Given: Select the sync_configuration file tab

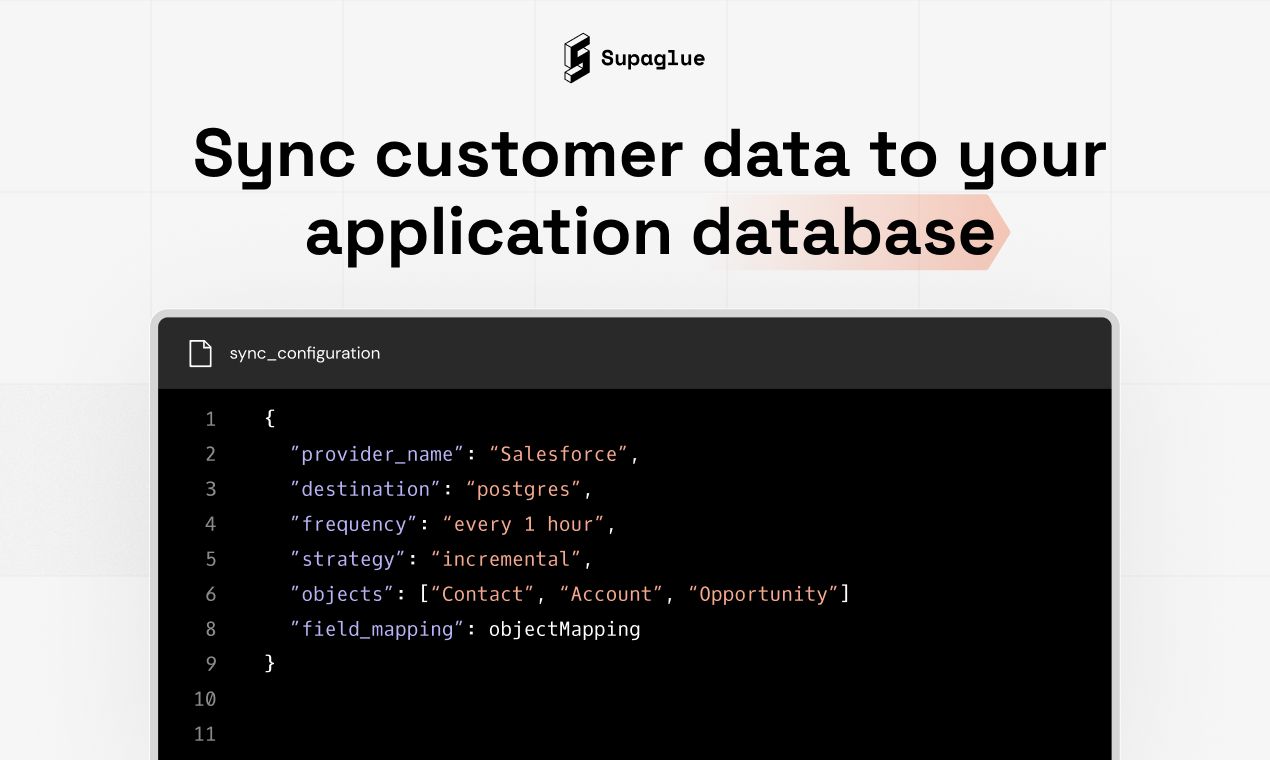Looking at the screenshot, I should click(x=305, y=353).
